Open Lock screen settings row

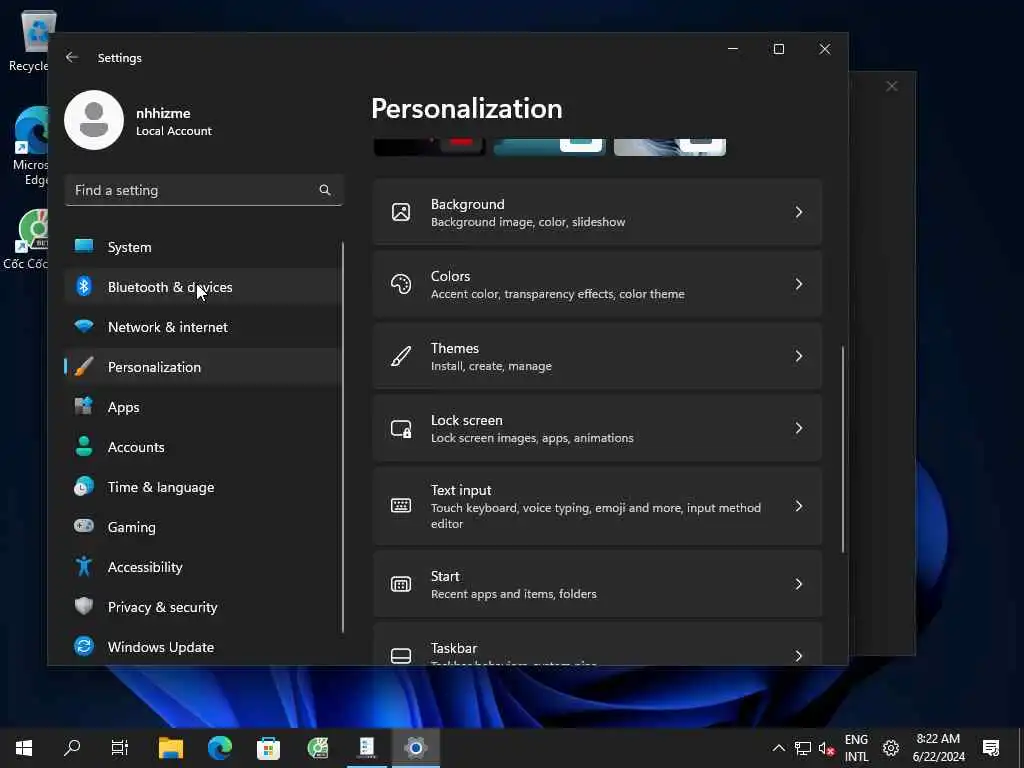pos(598,428)
